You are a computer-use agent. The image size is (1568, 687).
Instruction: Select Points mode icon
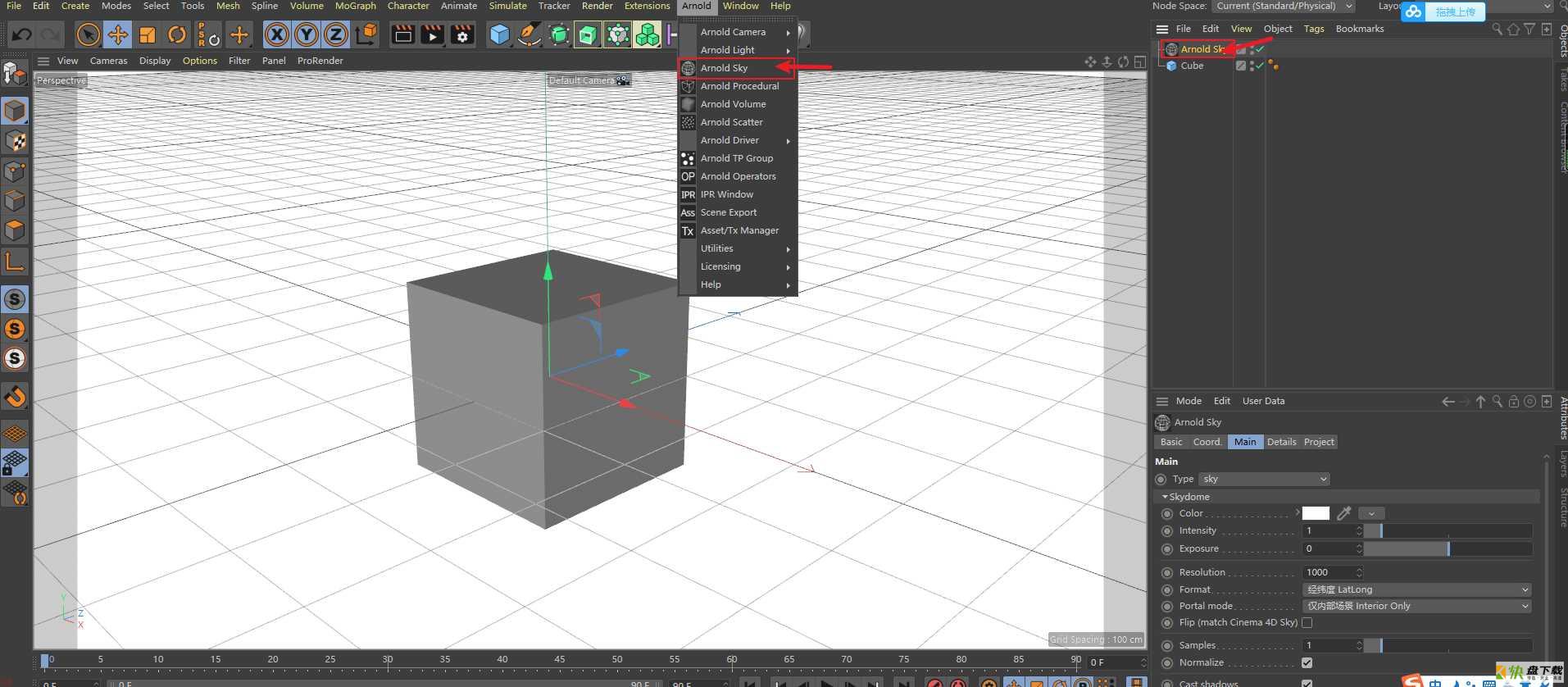pyautogui.click(x=15, y=171)
